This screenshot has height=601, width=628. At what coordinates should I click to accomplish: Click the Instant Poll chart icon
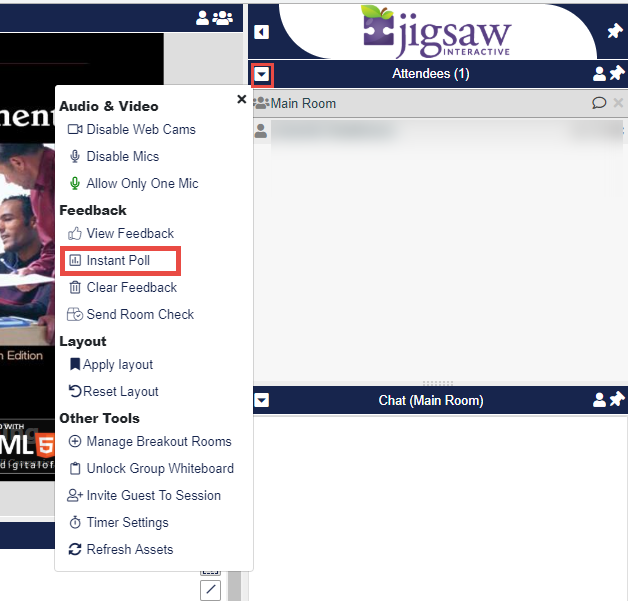pyautogui.click(x=75, y=261)
